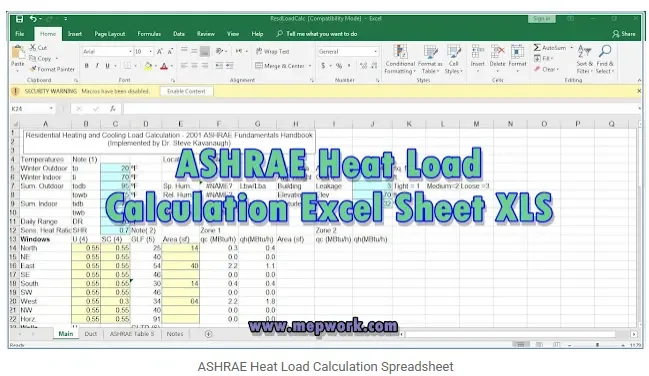Viewport: 649px width, 376px height.
Task: Add a new sheet with plus icon
Action: tap(208, 334)
